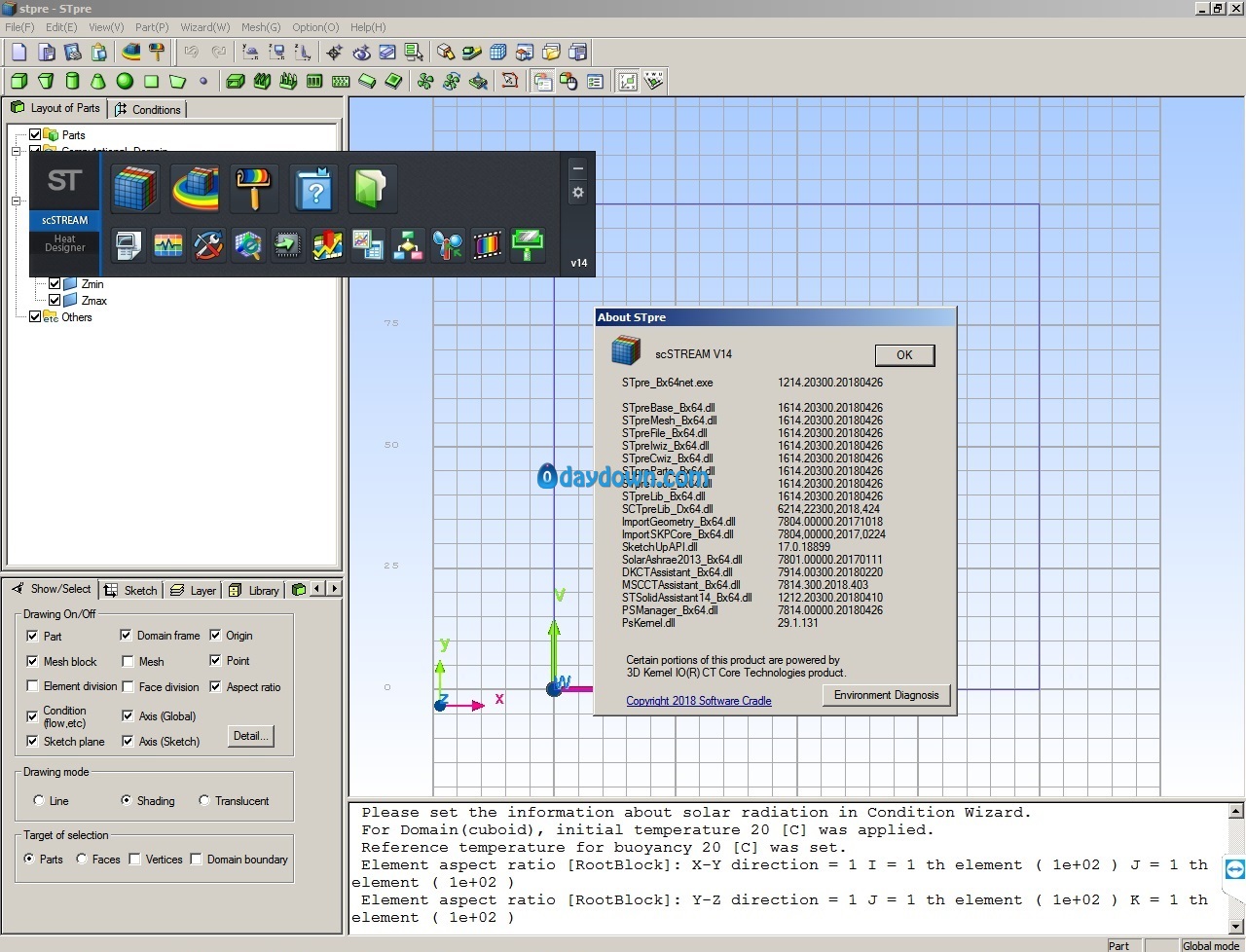Screen dimensions: 1246x952
Task: Open the Copyright 2018 Software Cradle link
Action: pyautogui.click(x=698, y=701)
